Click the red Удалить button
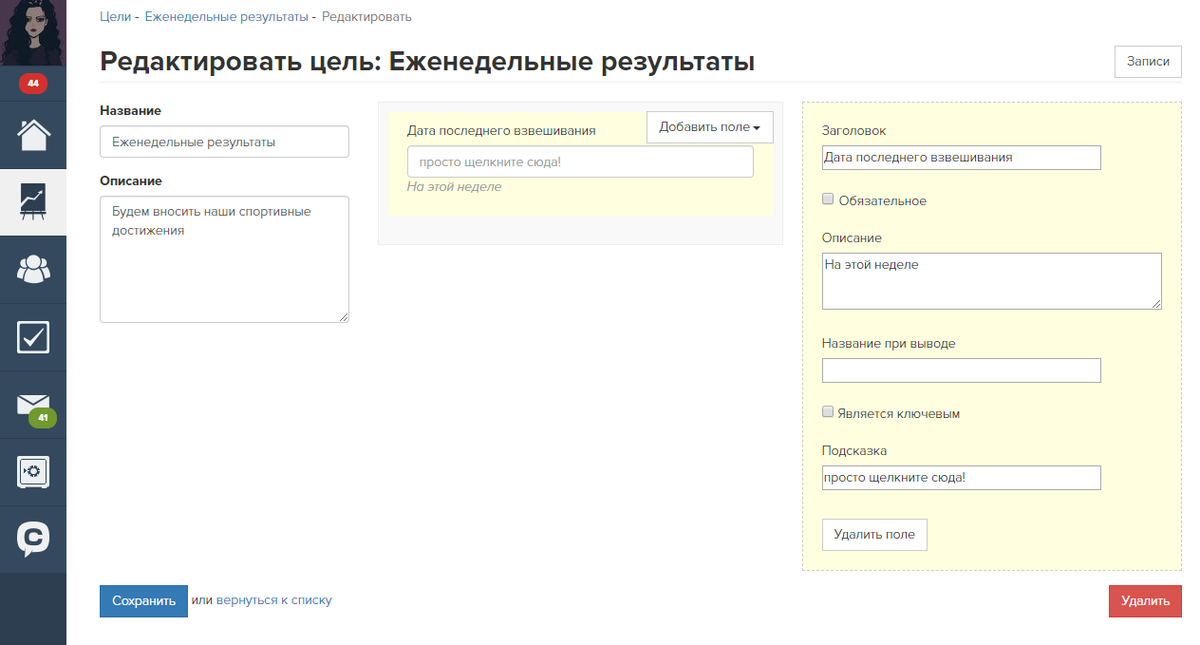Screen dimensions: 1200x645 point(1145,601)
